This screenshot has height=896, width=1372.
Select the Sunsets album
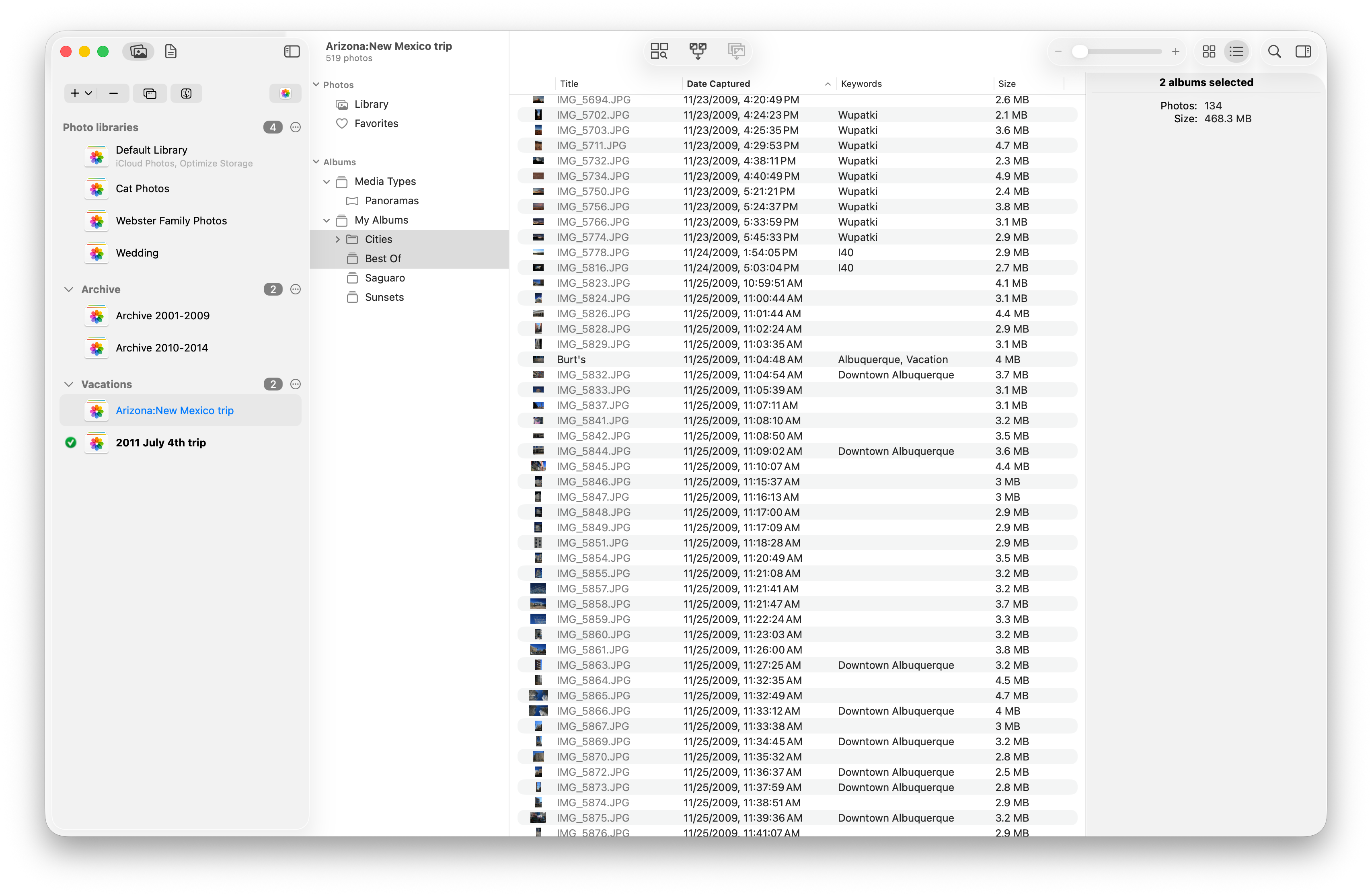(x=384, y=298)
